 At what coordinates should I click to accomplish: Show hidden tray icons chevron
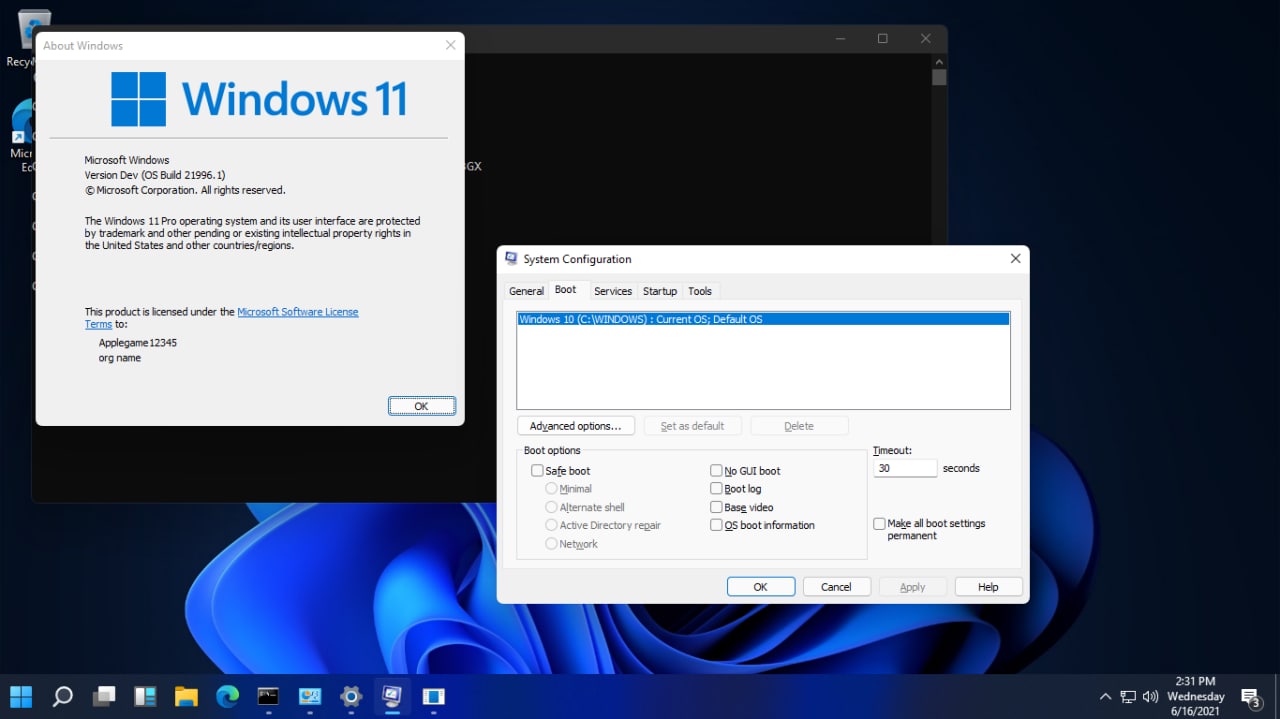(x=1105, y=696)
